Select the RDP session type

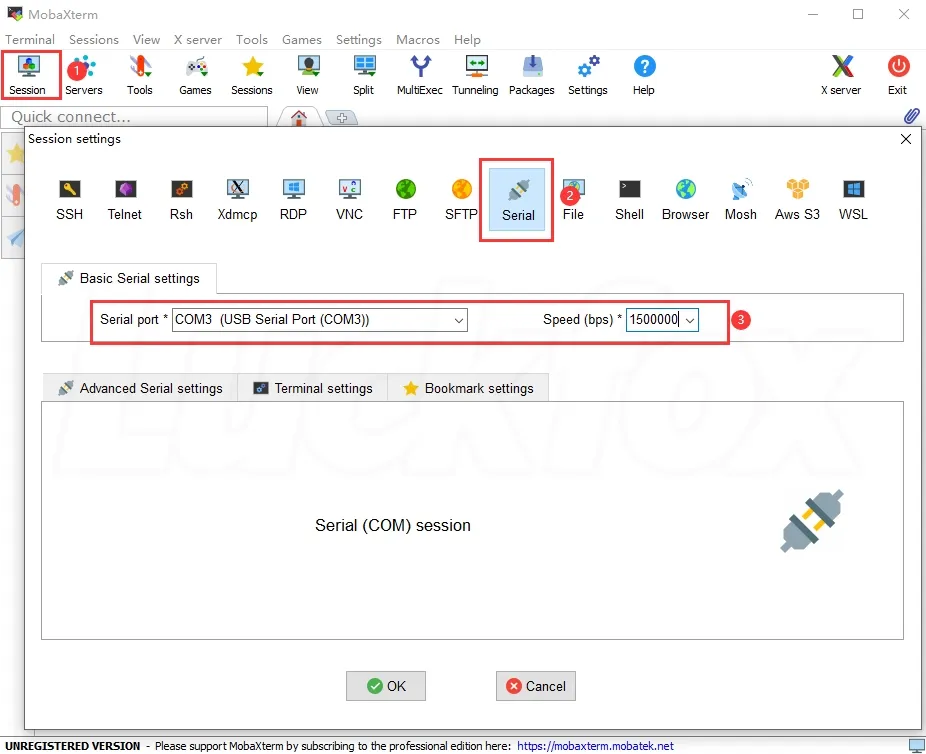pyautogui.click(x=294, y=200)
